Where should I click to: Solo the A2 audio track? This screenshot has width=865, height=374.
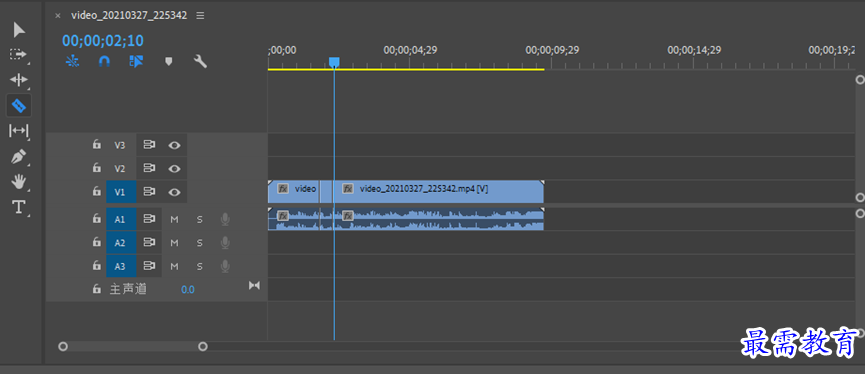pos(200,243)
